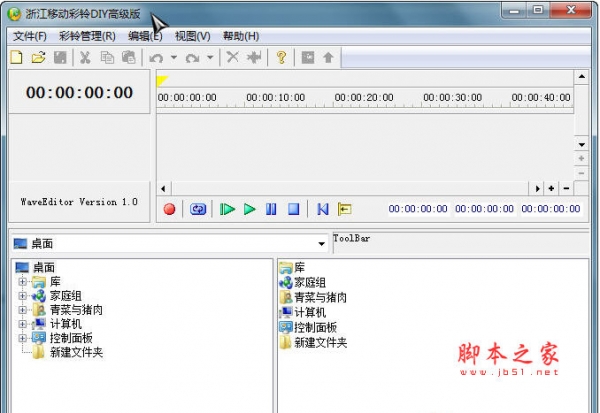Viewport: 600px width, 413px height.
Task: Click the yellow timeline position marker
Action: pyautogui.click(x=162, y=81)
